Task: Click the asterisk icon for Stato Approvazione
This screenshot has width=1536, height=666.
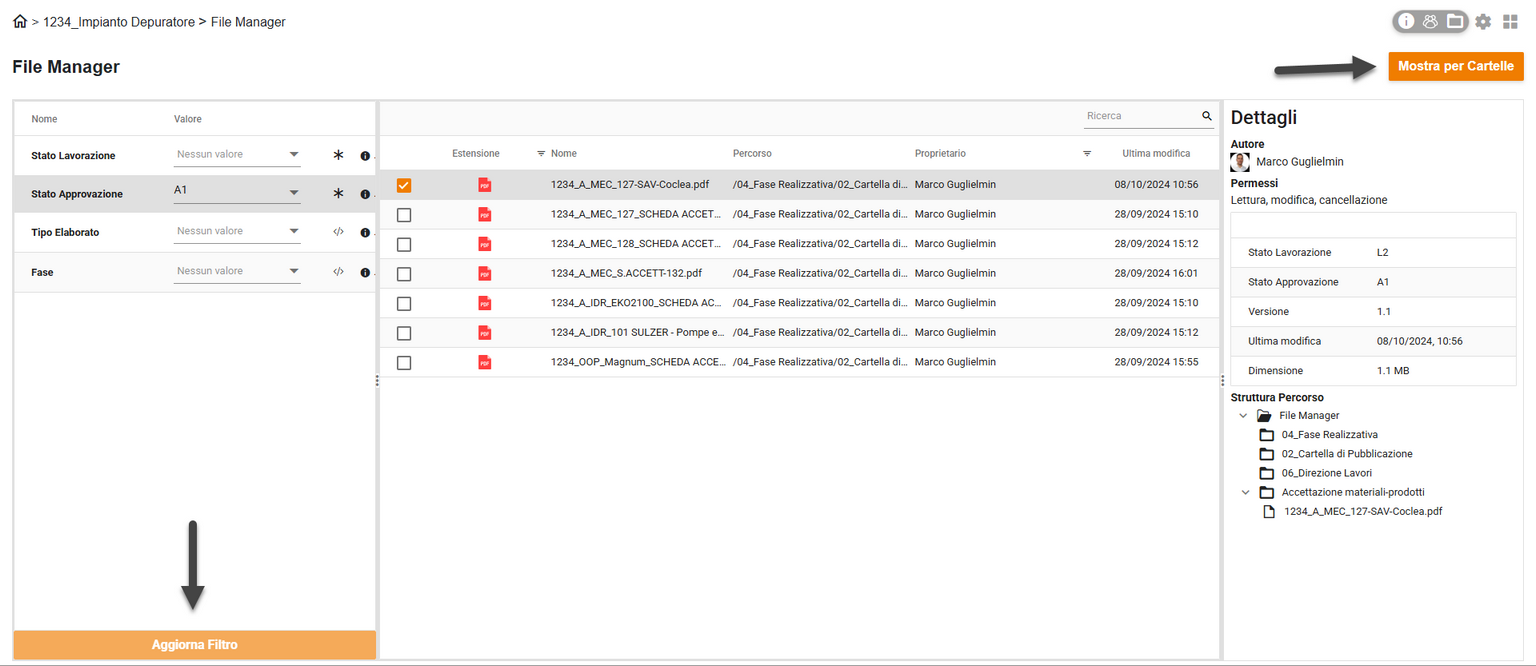Action: pos(338,194)
